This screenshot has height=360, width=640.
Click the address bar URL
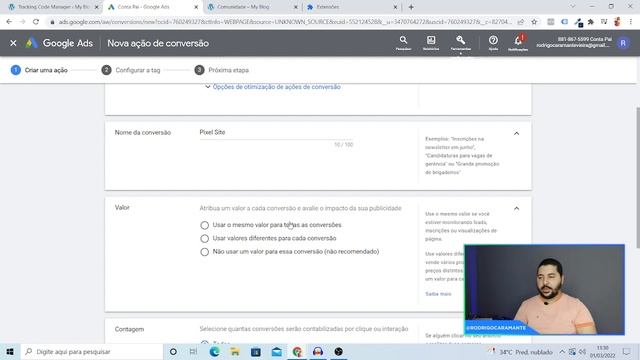(284, 22)
